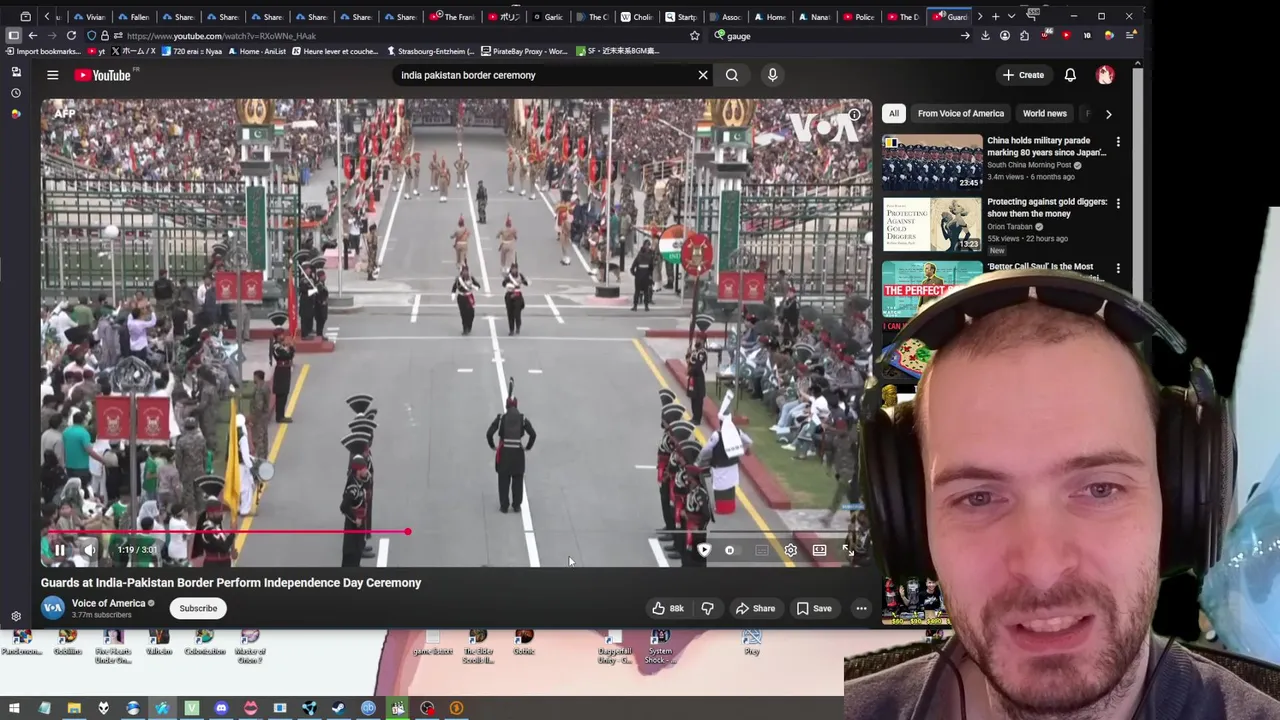Open YouTube notifications bell
1280x720 pixels.
pos(1070,75)
